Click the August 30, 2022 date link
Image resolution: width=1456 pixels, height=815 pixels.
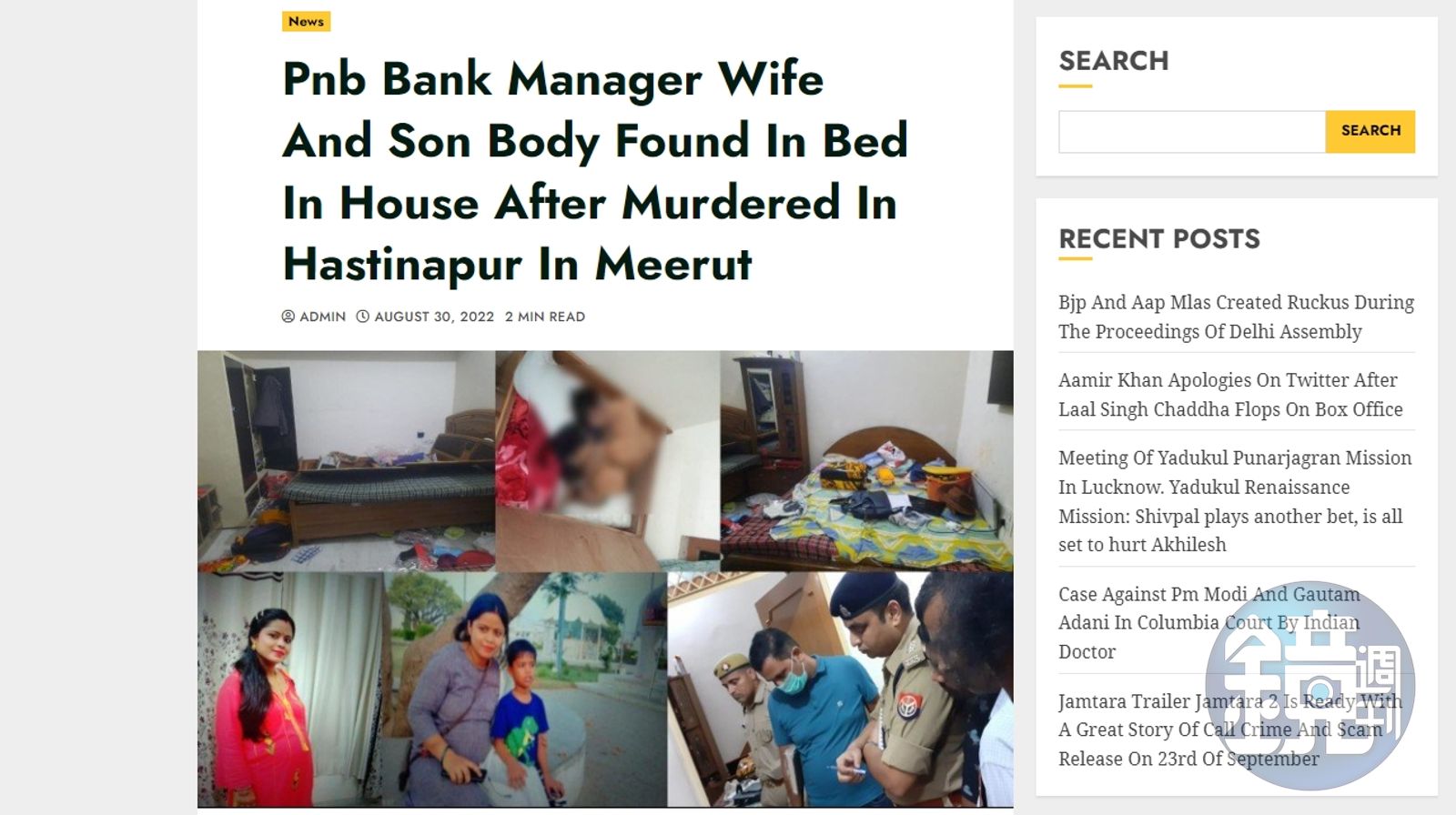pos(434,317)
